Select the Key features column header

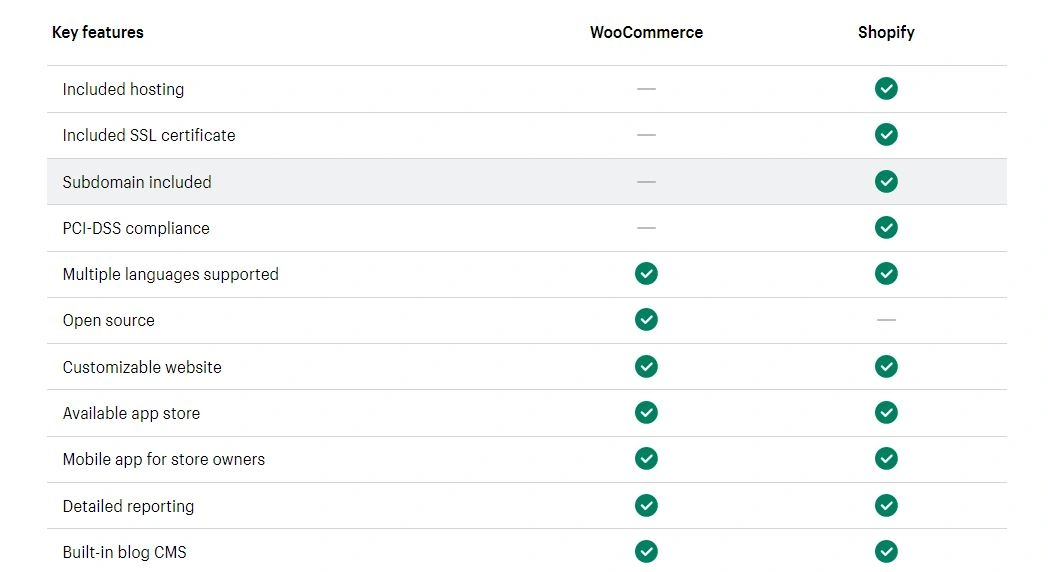[x=98, y=32]
